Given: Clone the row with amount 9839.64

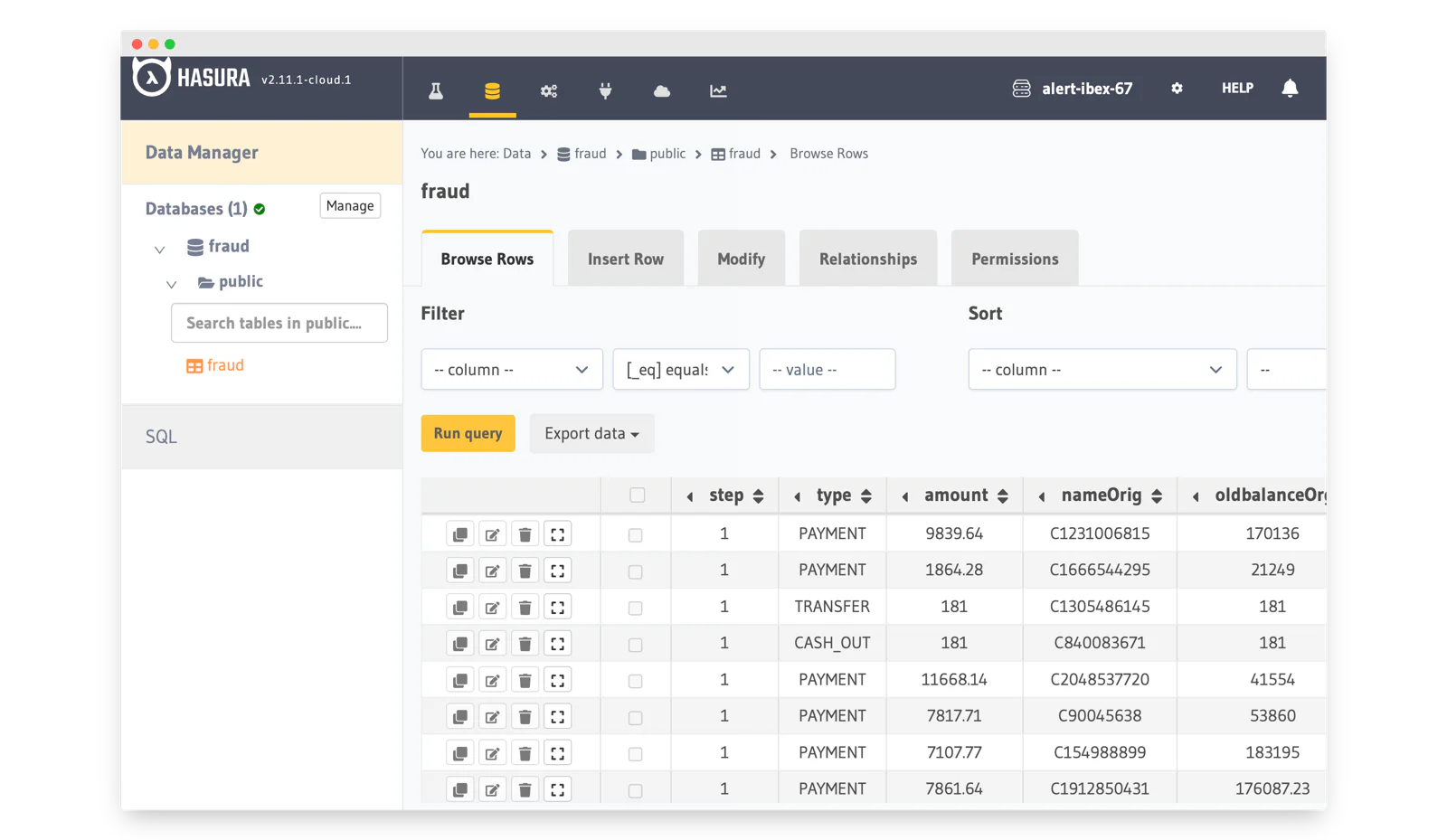Looking at the screenshot, I should point(459,534).
